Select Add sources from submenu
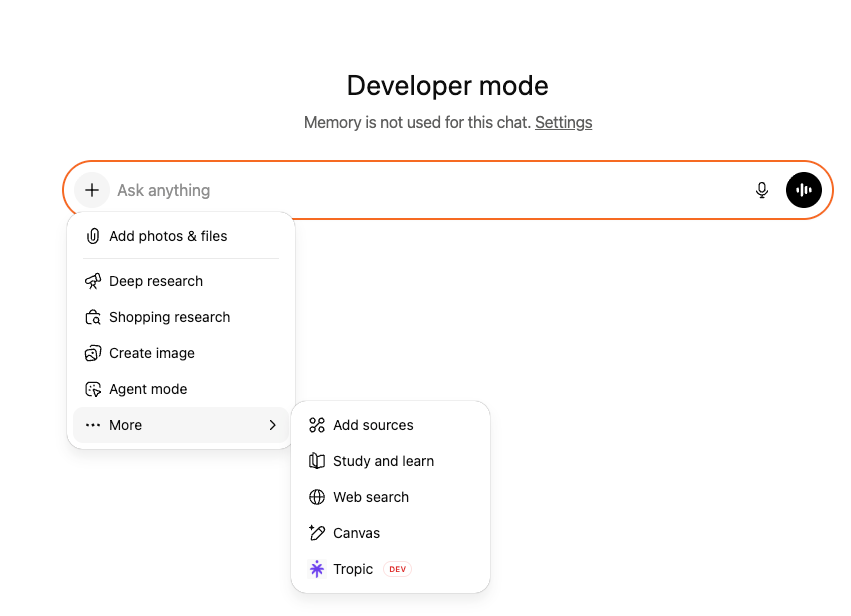 (373, 425)
